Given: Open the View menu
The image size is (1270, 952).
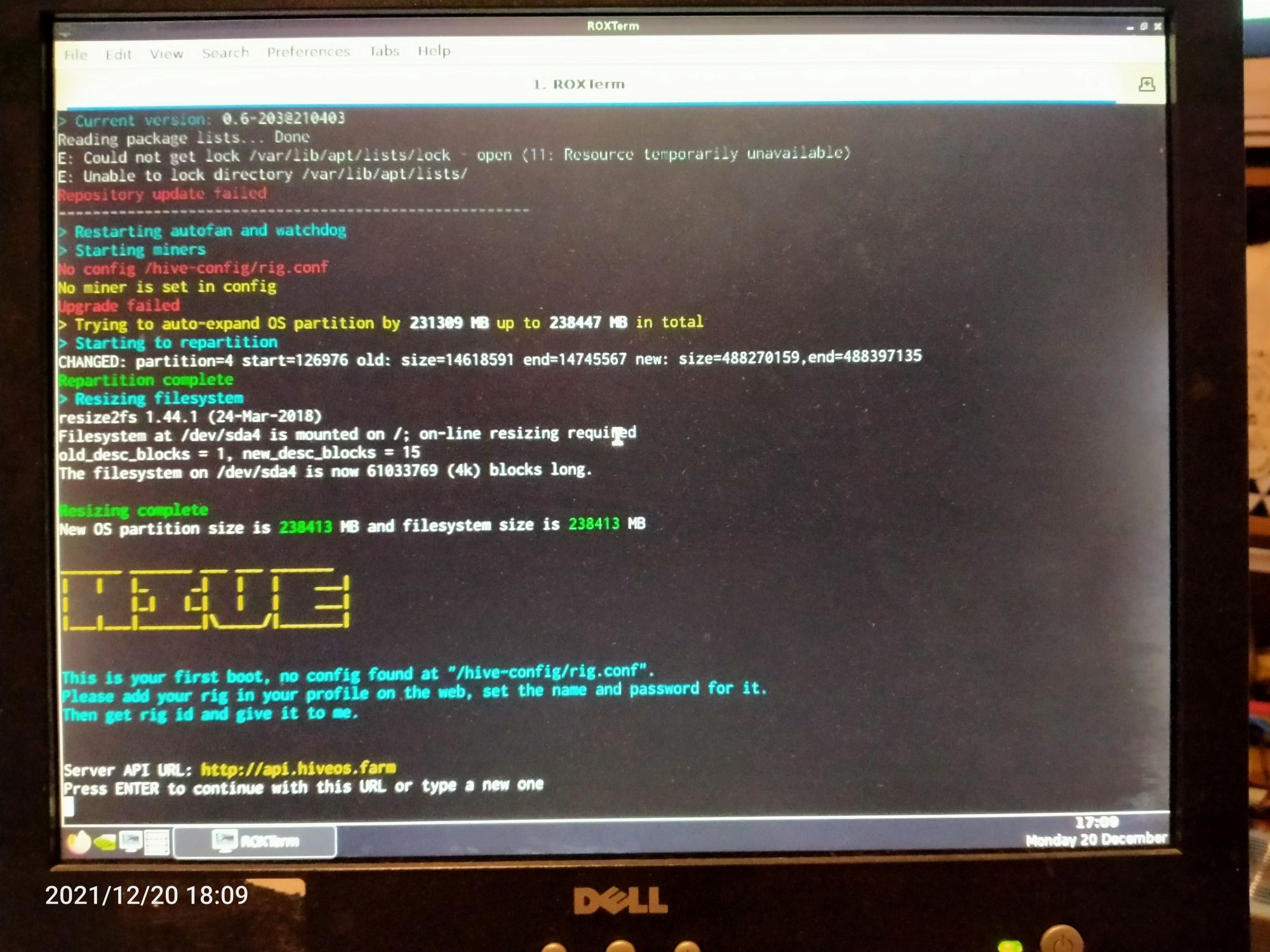Looking at the screenshot, I should pyautogui.click(x=166, y=53).
